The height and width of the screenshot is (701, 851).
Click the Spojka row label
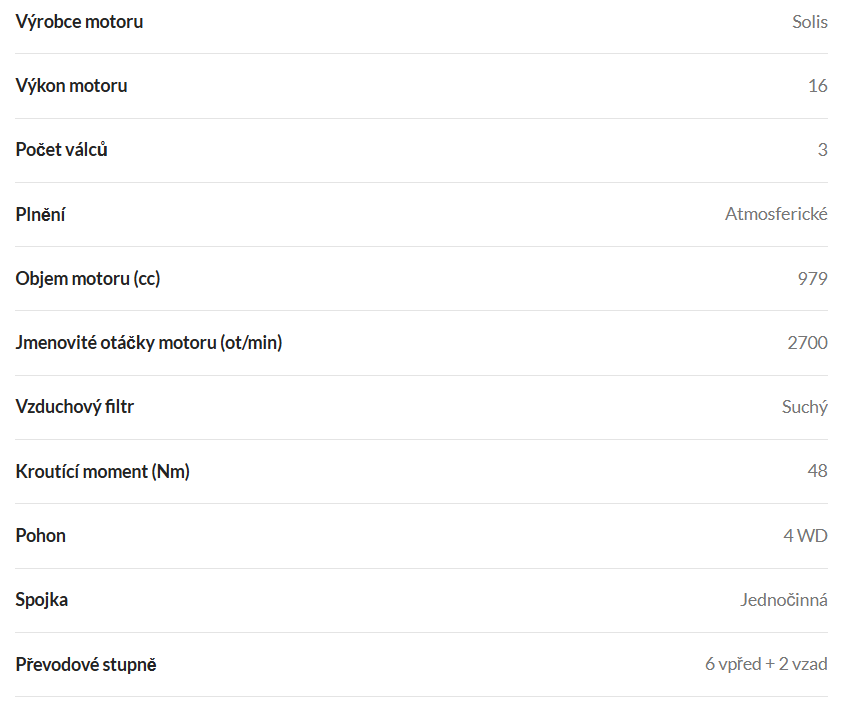pos(42,600)
